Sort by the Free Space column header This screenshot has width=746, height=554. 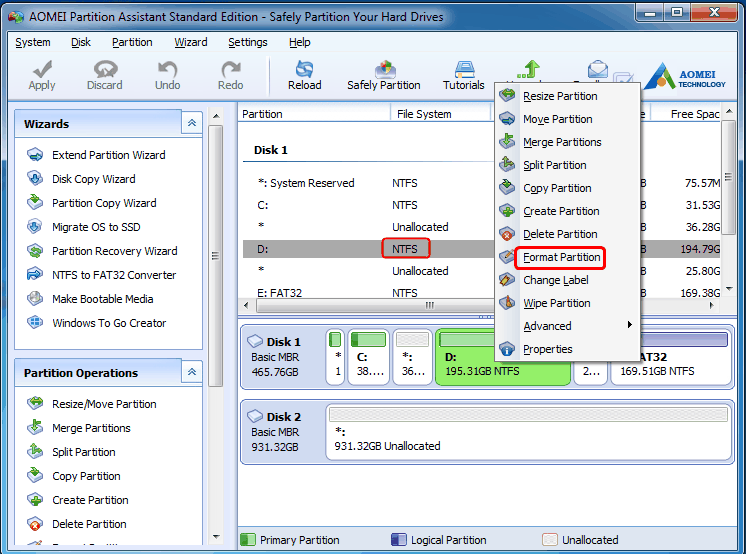tap(686, 114)
